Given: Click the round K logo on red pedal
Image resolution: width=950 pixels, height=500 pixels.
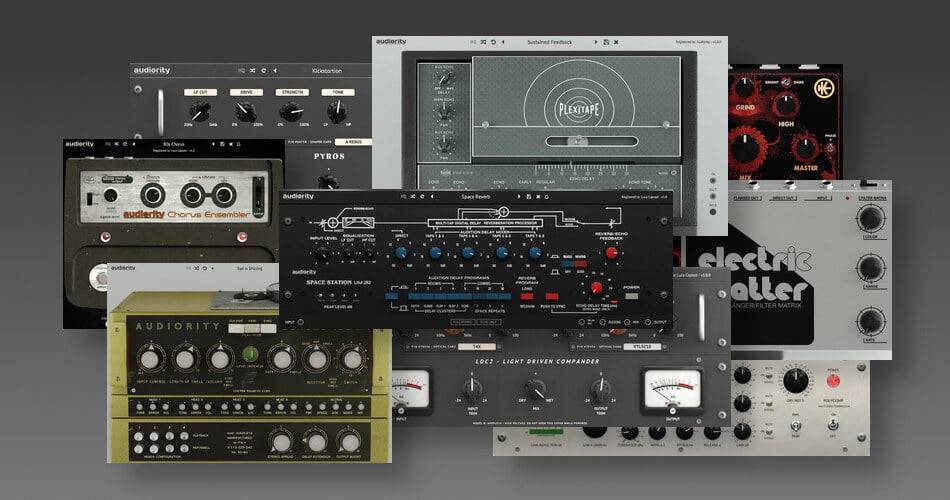Looking at the screenshot, I should (x=824, y=88).
